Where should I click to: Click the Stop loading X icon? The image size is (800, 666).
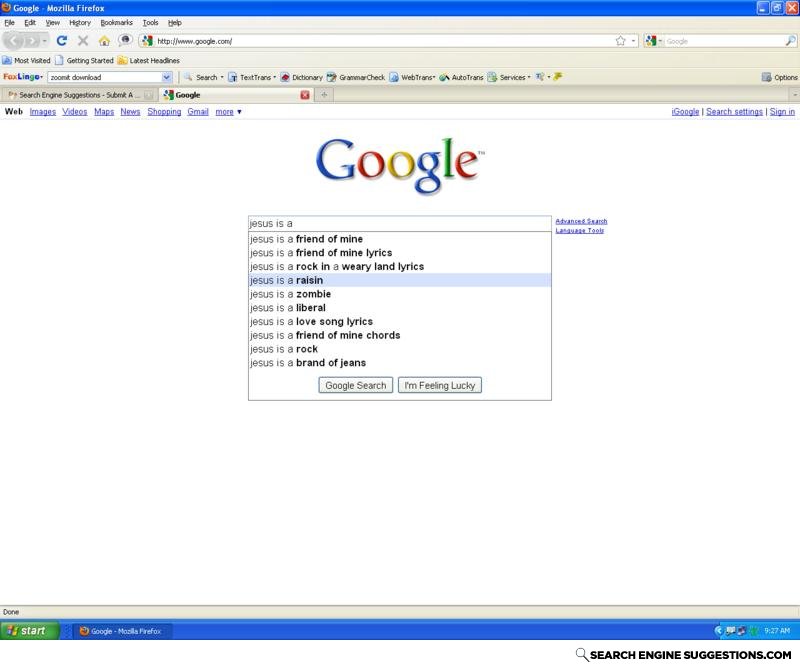(x=83, y=41)
